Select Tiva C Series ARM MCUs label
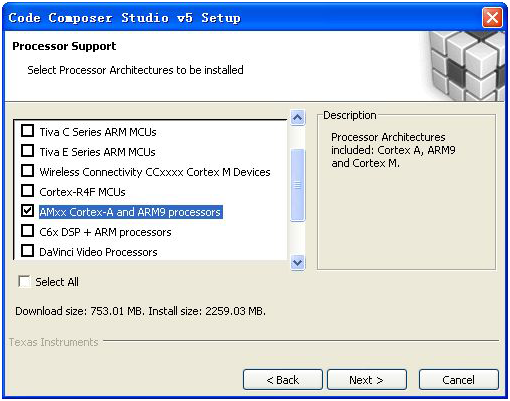Image resolution: width=510 pixels, height=401 pixels. point(98,132)
